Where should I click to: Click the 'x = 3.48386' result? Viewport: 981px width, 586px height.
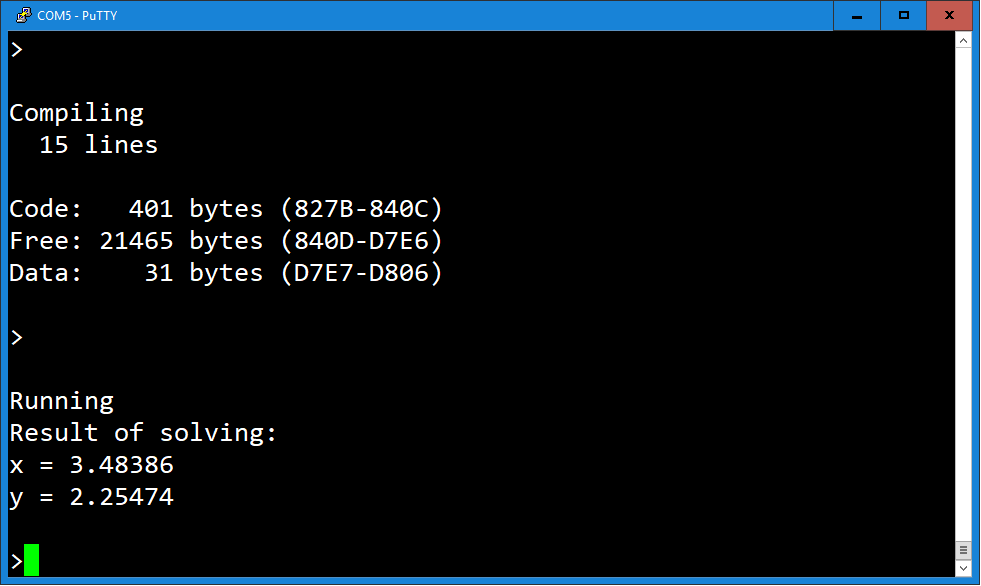(91, 465)
